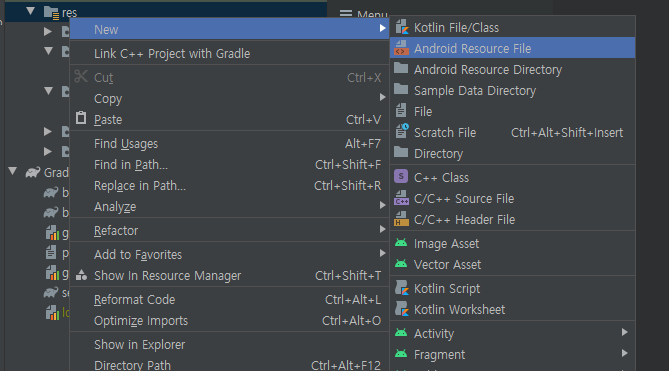The height and width of the screenshot is (371, 669).
Task: Collapse the res folder tree arrow
Action: point(30,11)
